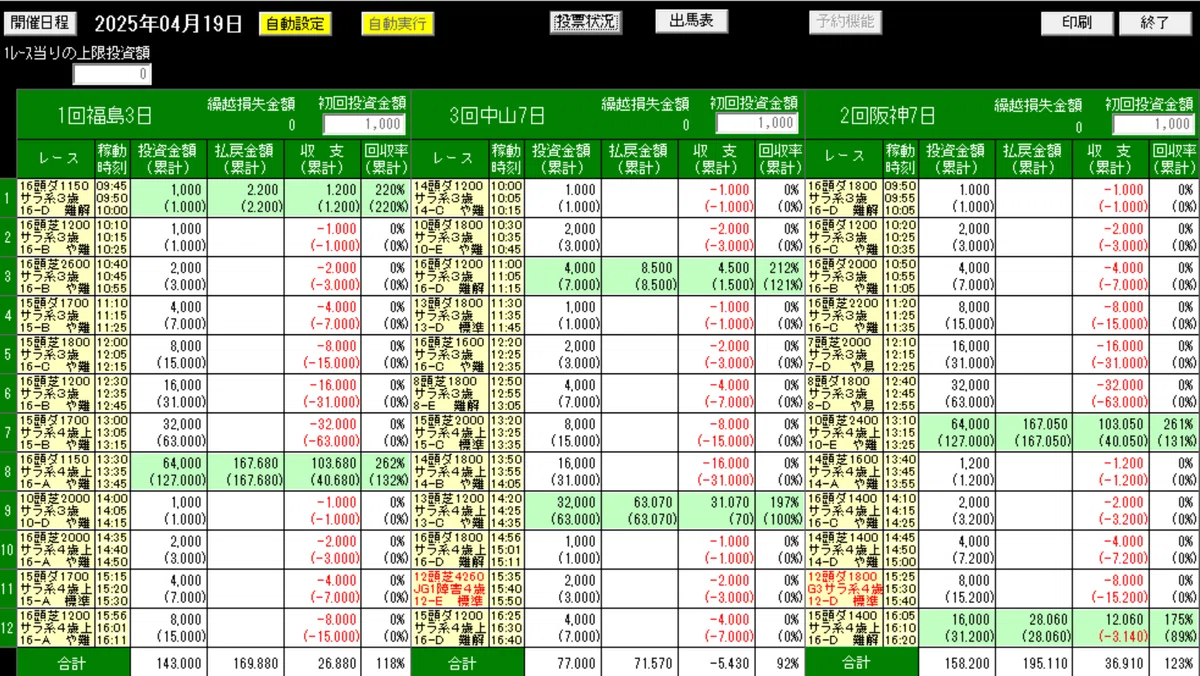Click Hanshin 回収率 column header
This screenshot has width=1200, height=676.
pyautogui.click(x=1174, y=159)
